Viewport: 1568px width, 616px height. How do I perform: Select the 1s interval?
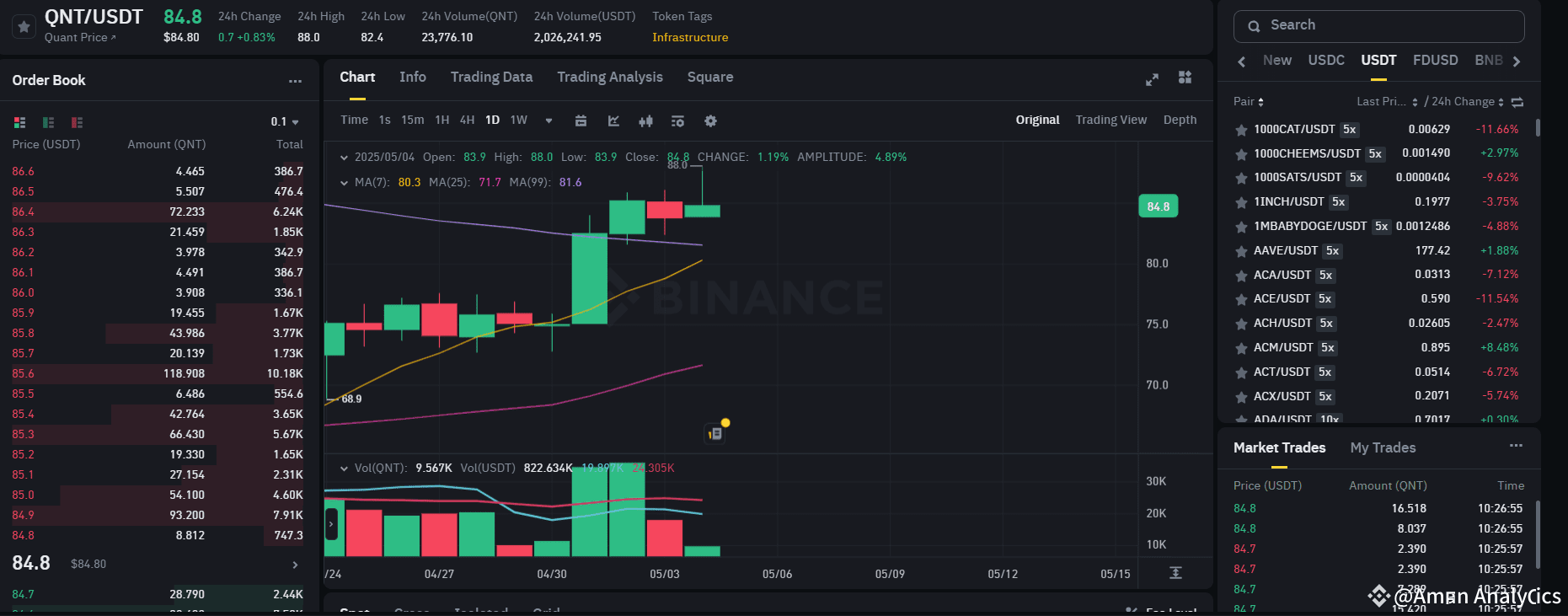384,121
